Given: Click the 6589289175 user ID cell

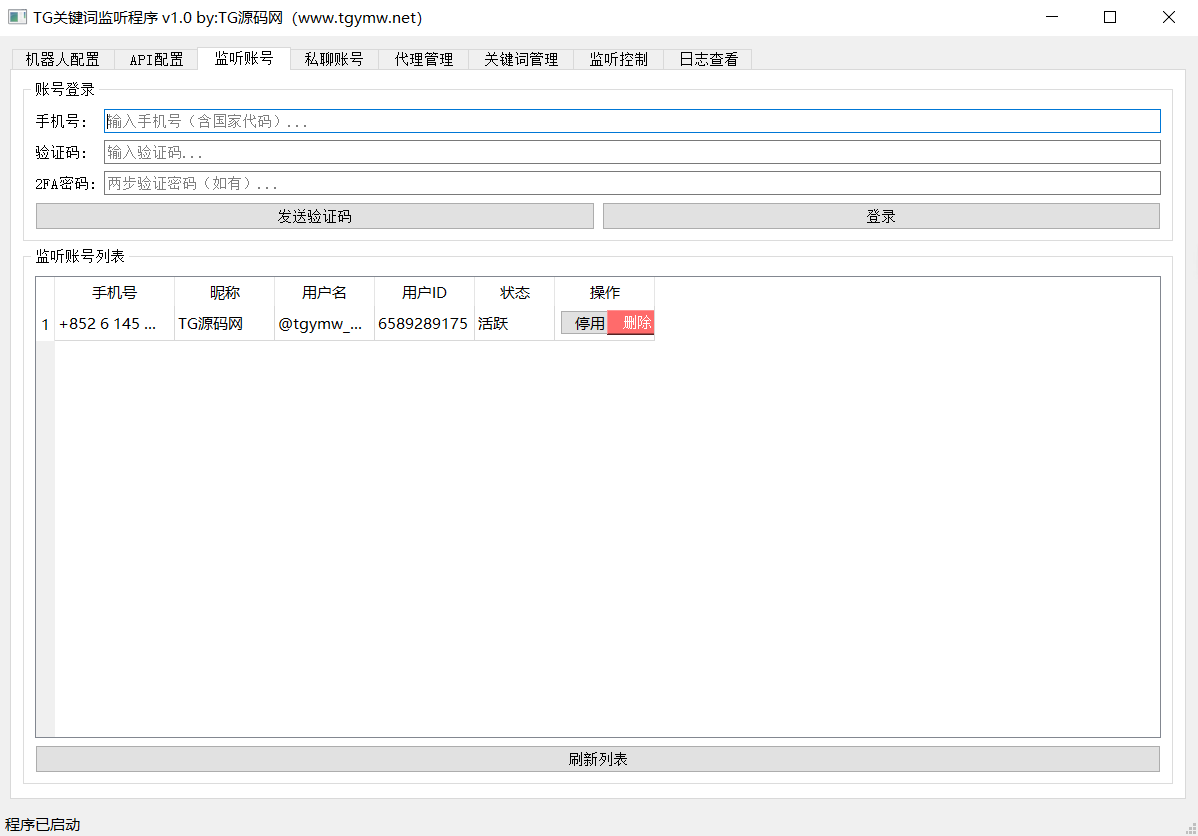Looking at the screenshot, I should (x=423, y=324).
